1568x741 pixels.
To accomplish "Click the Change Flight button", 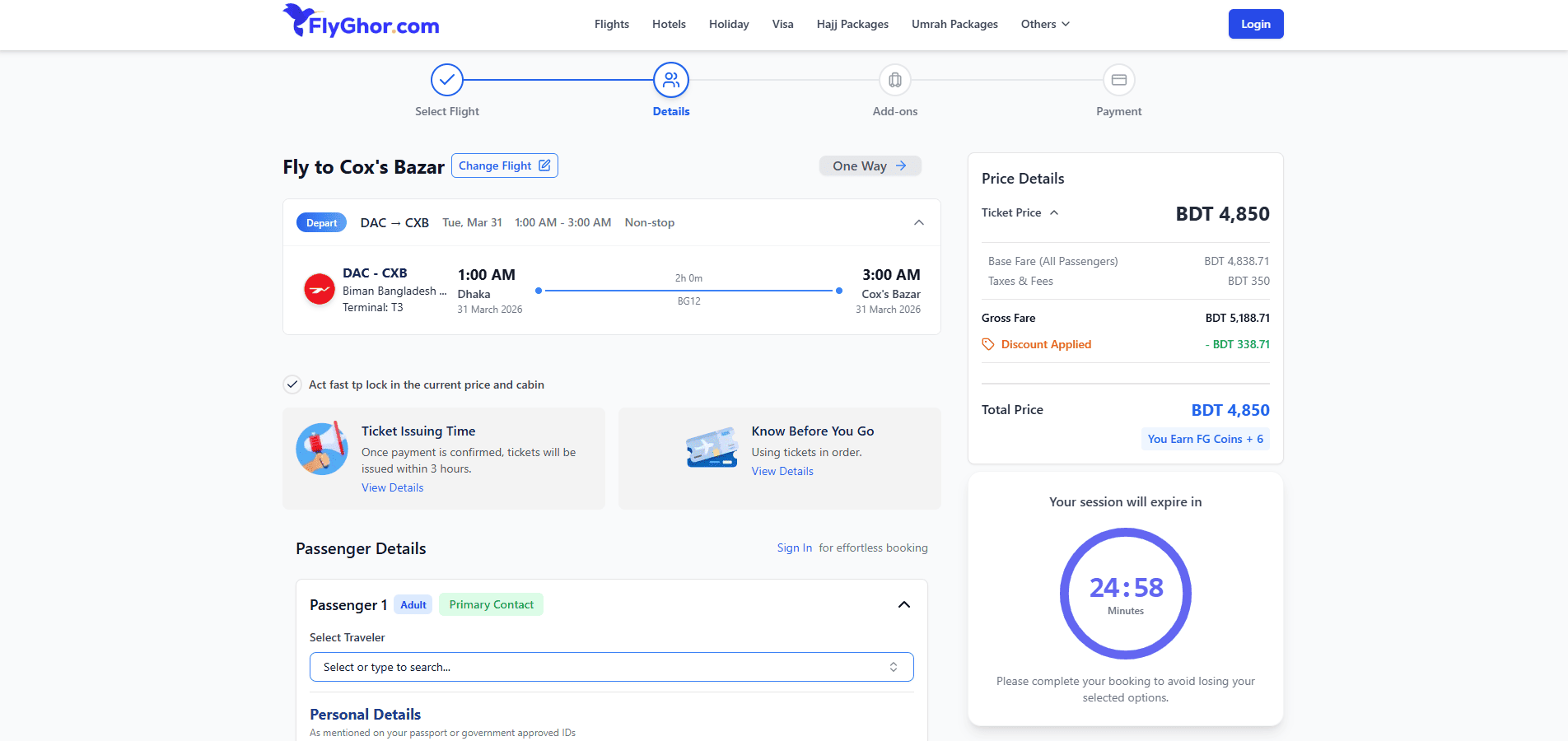I will tap(505, 165).
